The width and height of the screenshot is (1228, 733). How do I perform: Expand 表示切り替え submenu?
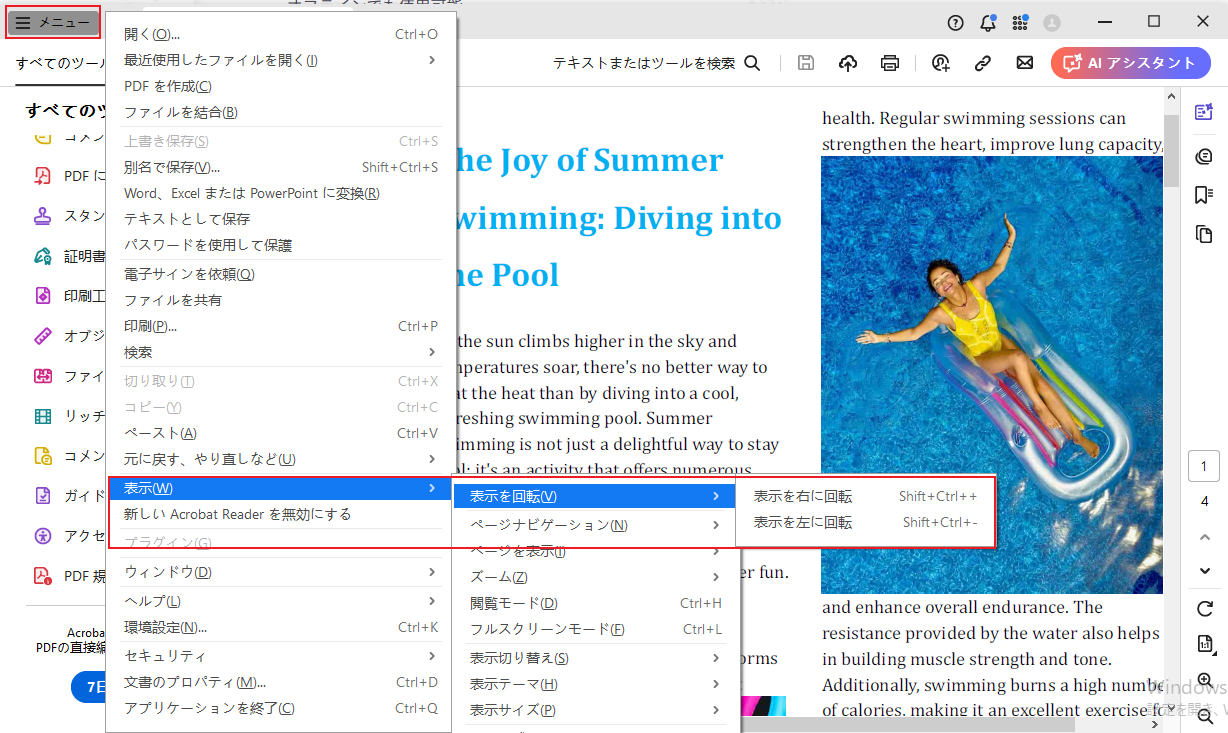pos(594,658)
